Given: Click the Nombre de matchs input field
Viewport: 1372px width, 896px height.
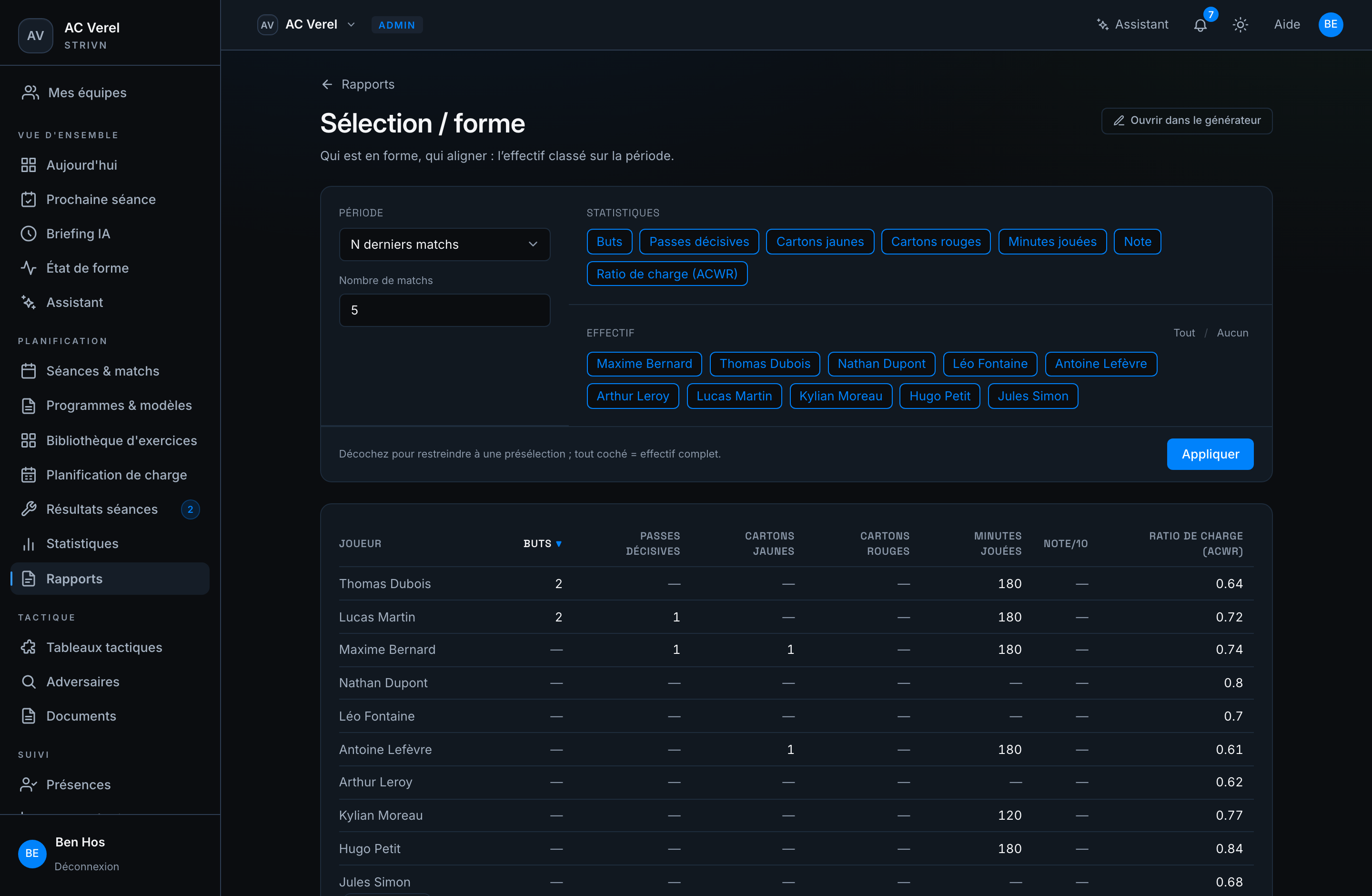Looking at the screenshot, I should 444,310.
